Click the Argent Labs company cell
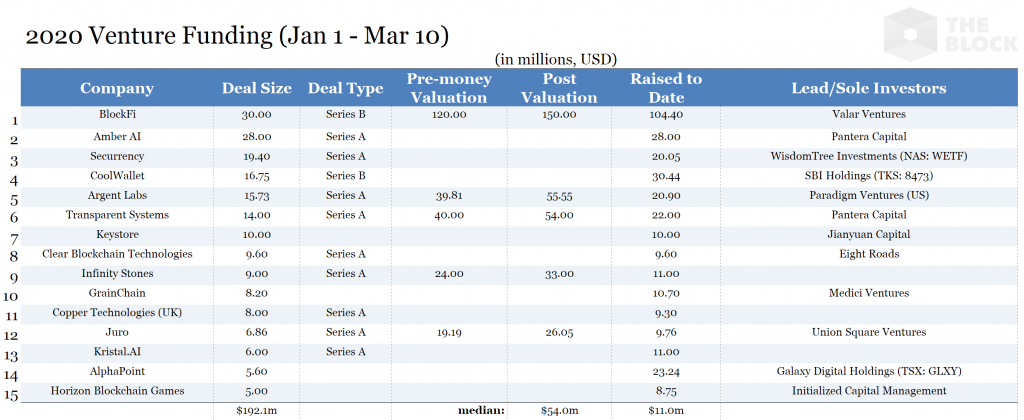 click(118, 195)
